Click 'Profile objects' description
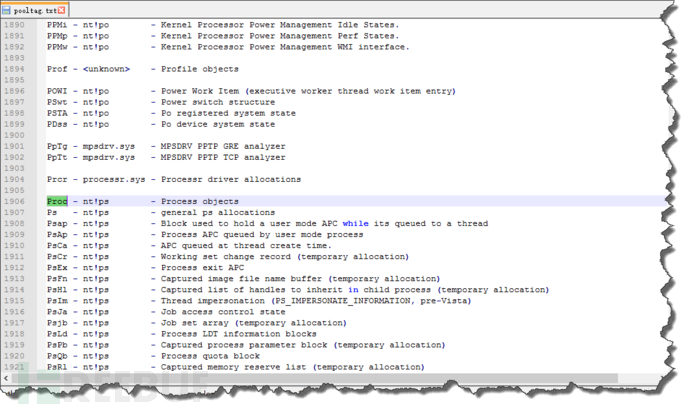 click(200, 69)
